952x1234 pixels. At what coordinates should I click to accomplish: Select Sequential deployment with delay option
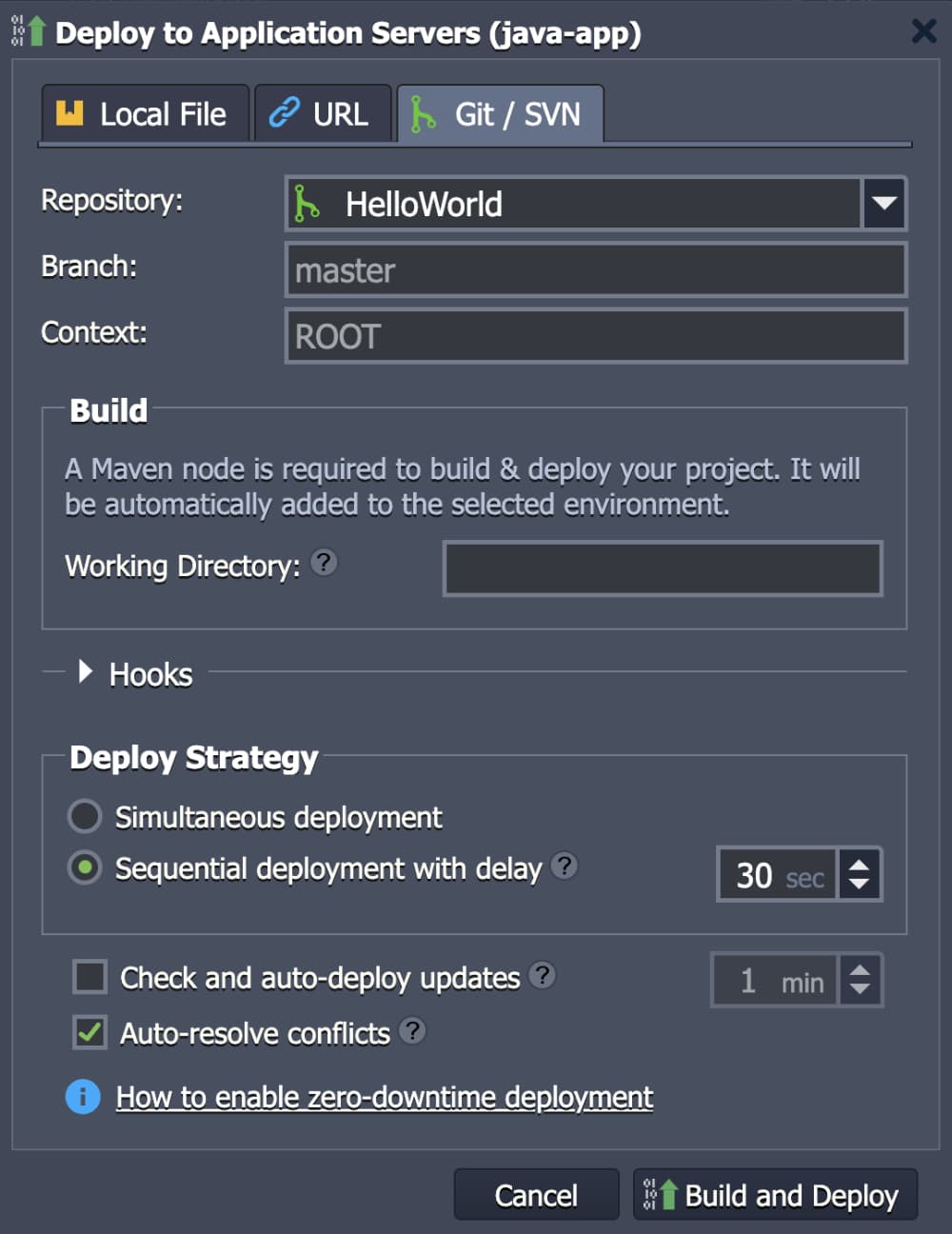85,867
